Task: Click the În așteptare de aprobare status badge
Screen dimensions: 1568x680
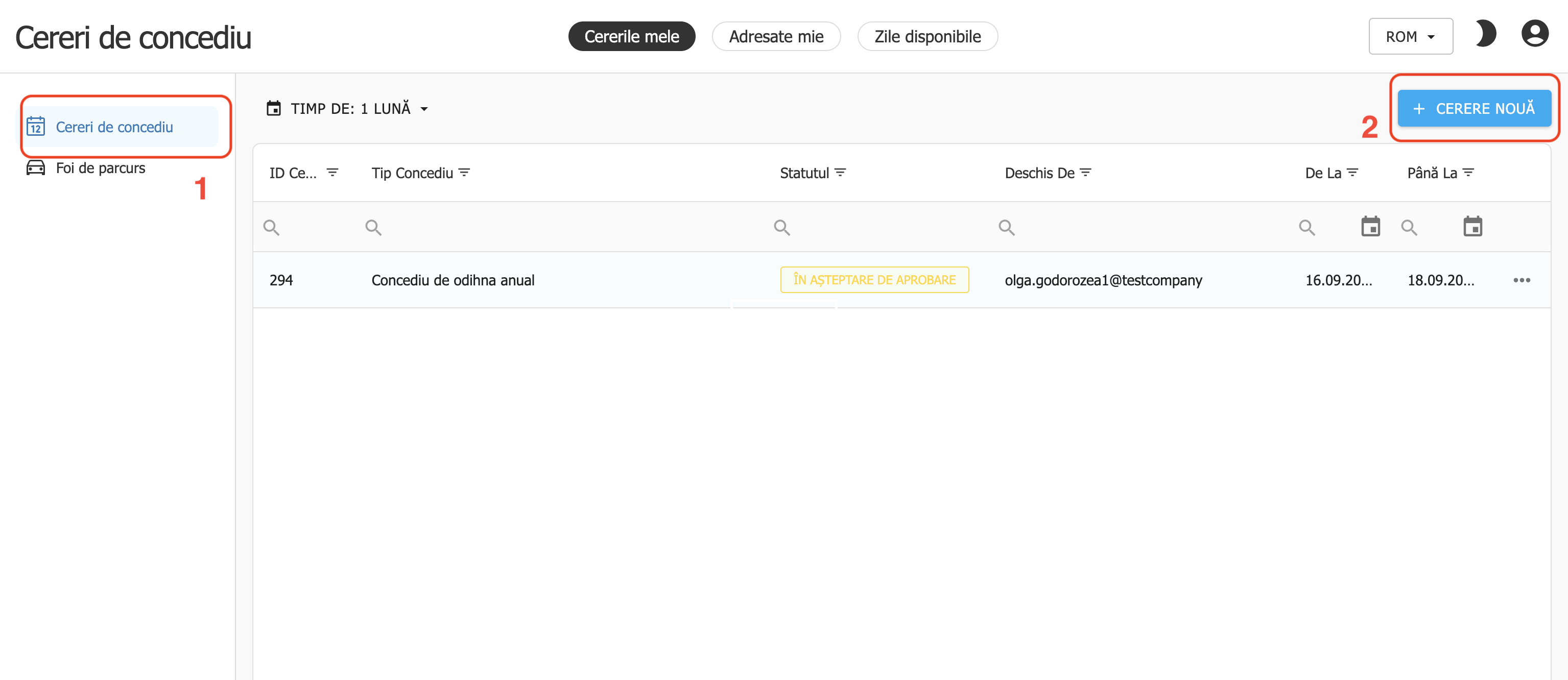Action: 874,280
